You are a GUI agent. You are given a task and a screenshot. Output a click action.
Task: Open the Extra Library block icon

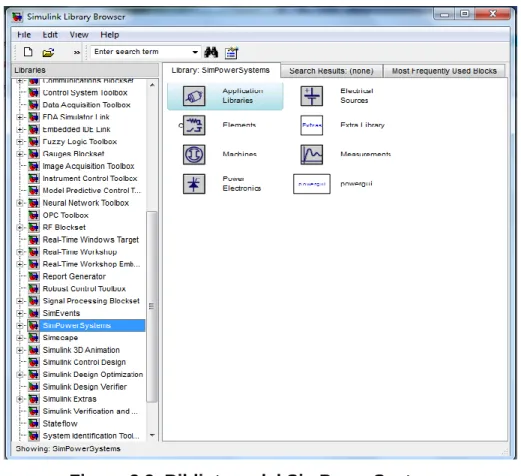312,125
